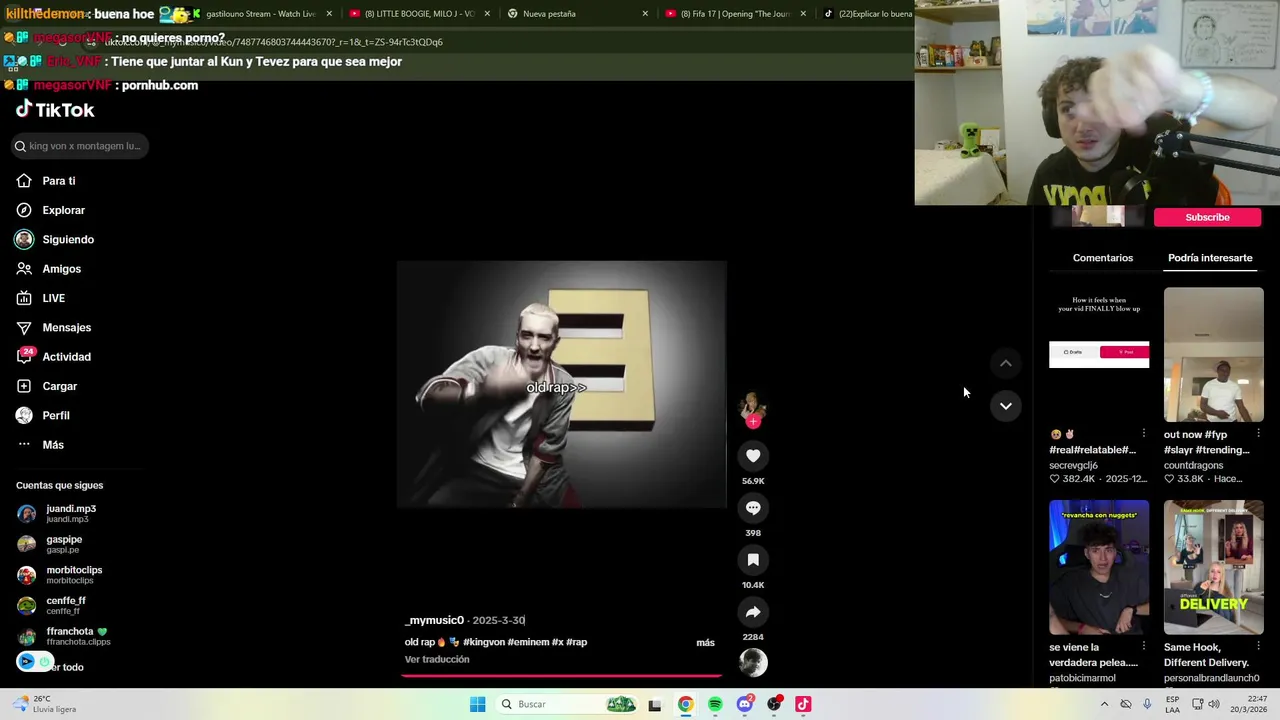The width and height of the screenshot is (1280, 720).
Task: Click the playing Eminem video
Action: pyautogui.click(x=561, y=385)
